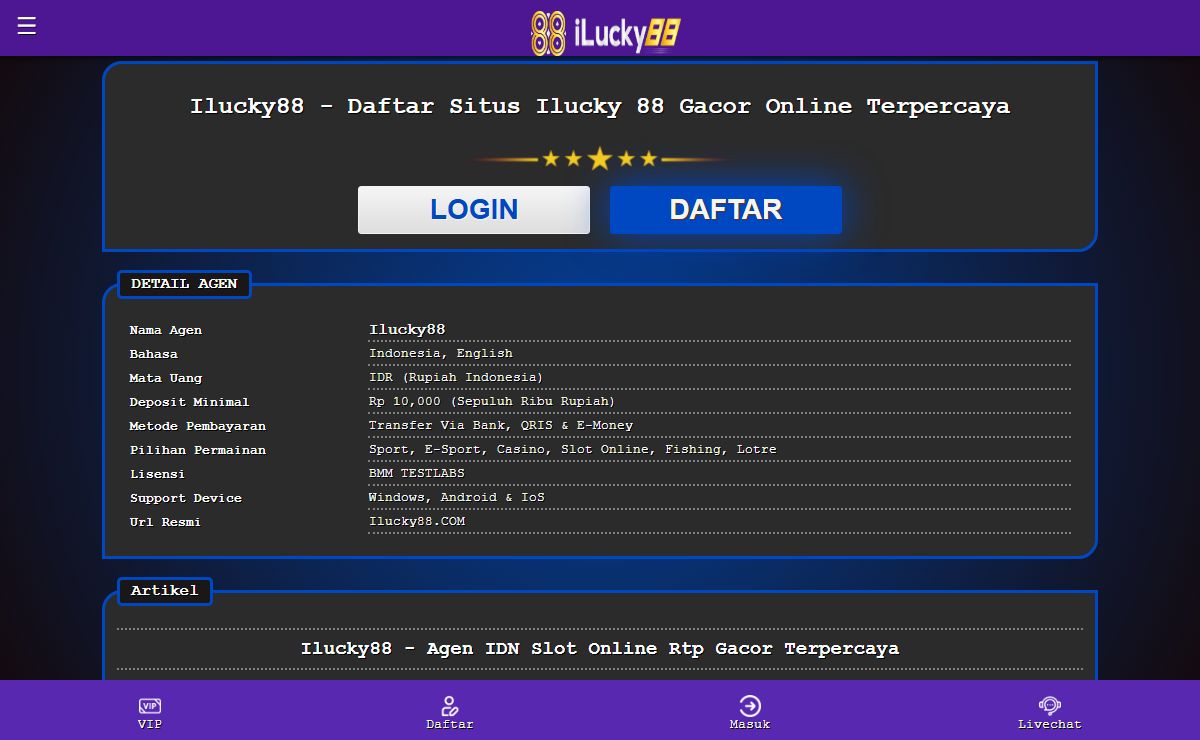Screen dimensions: 1200x740
Task: Click the blue LOGIN button
Action: 474,210
